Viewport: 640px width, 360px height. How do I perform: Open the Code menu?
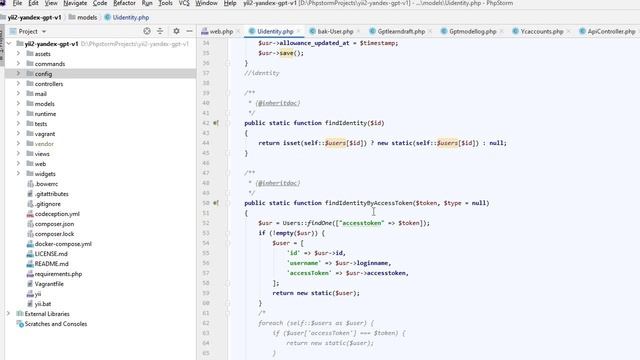pos(100,3)
